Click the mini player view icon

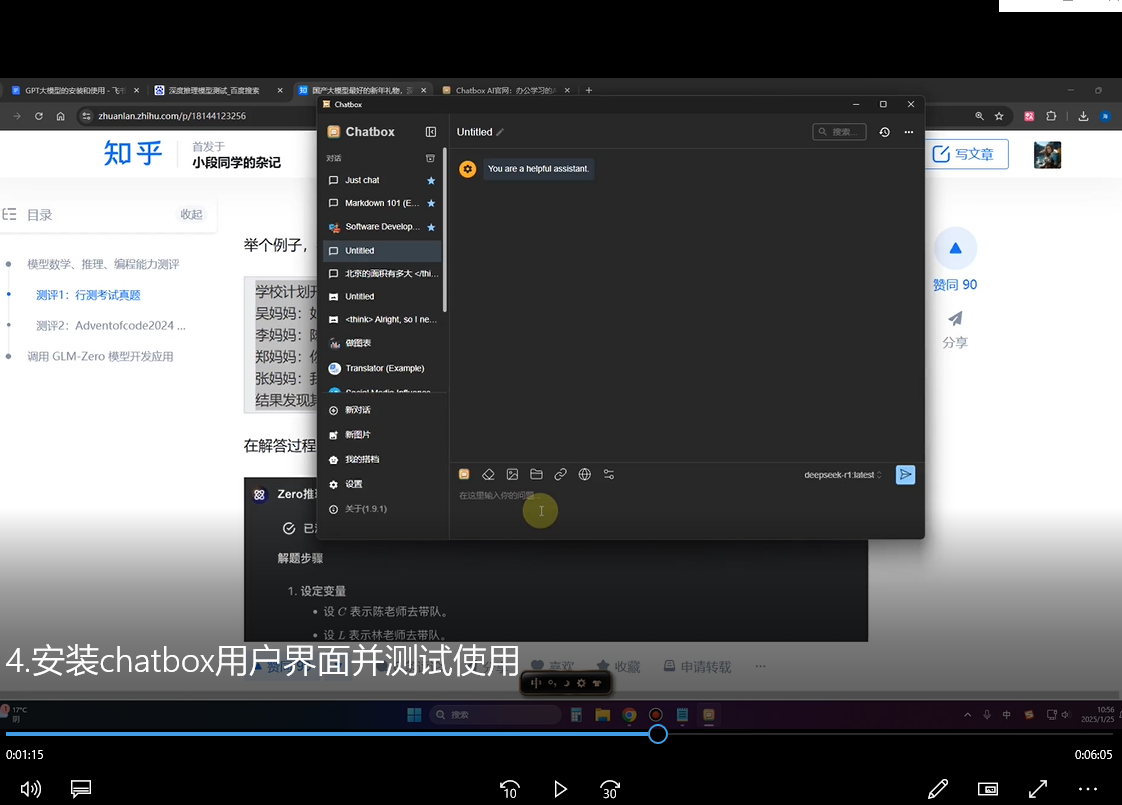coord(987,789)
